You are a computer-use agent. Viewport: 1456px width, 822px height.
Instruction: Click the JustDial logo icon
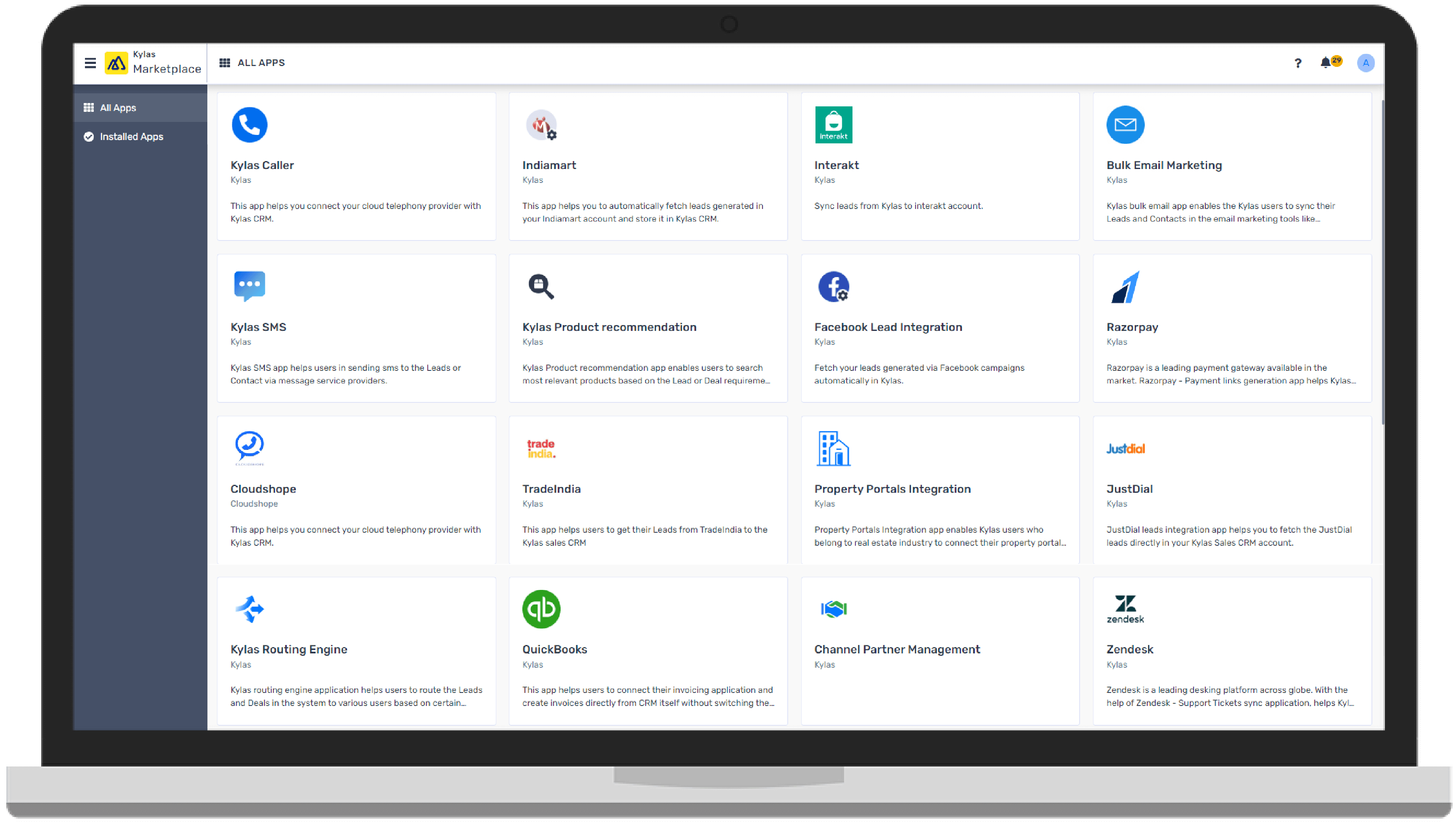(1125, 448)
